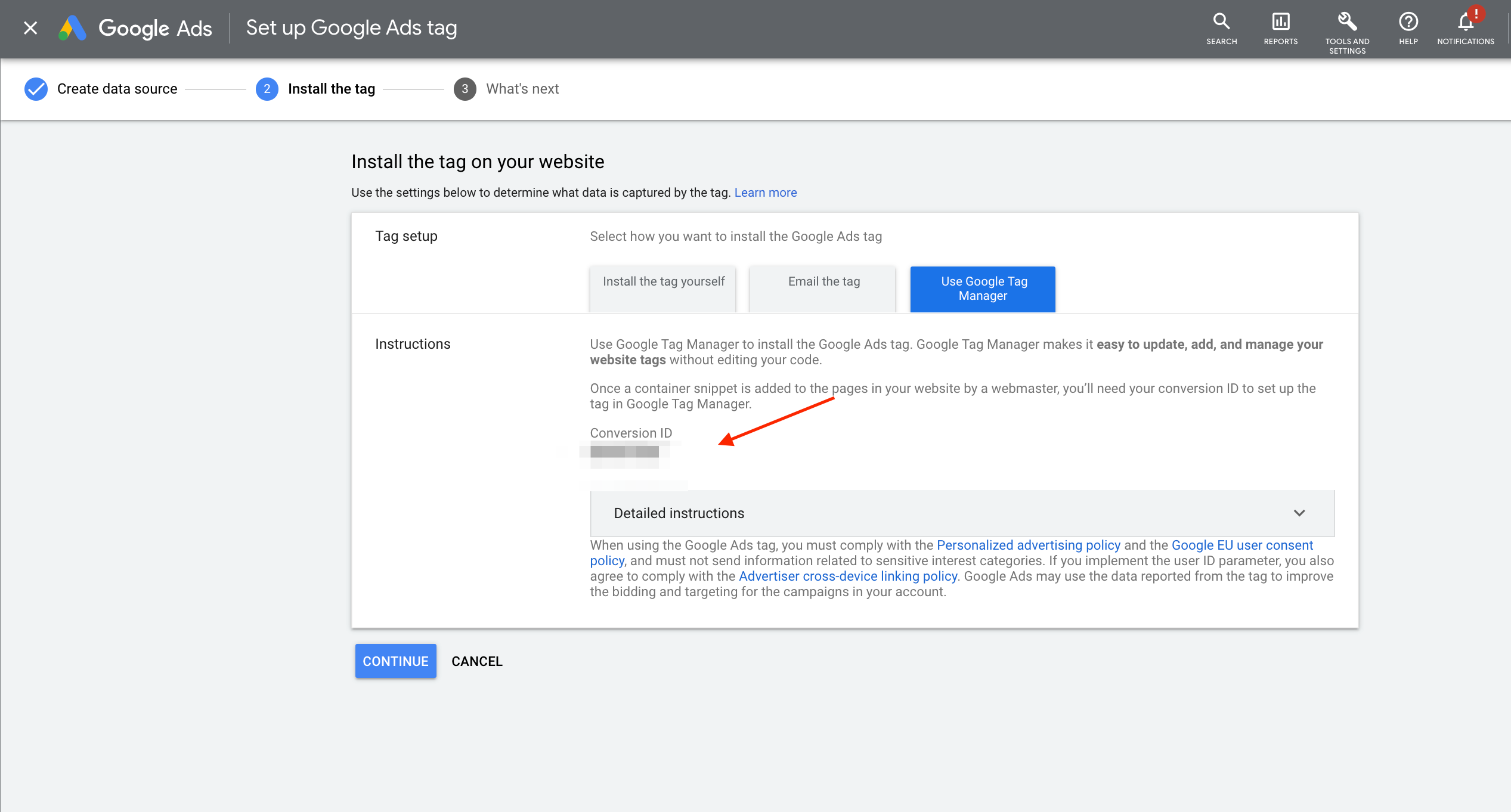Open Advertiser cross-device linking policy link
This screenshot has width=1511, height=812.
pos(847,576)
